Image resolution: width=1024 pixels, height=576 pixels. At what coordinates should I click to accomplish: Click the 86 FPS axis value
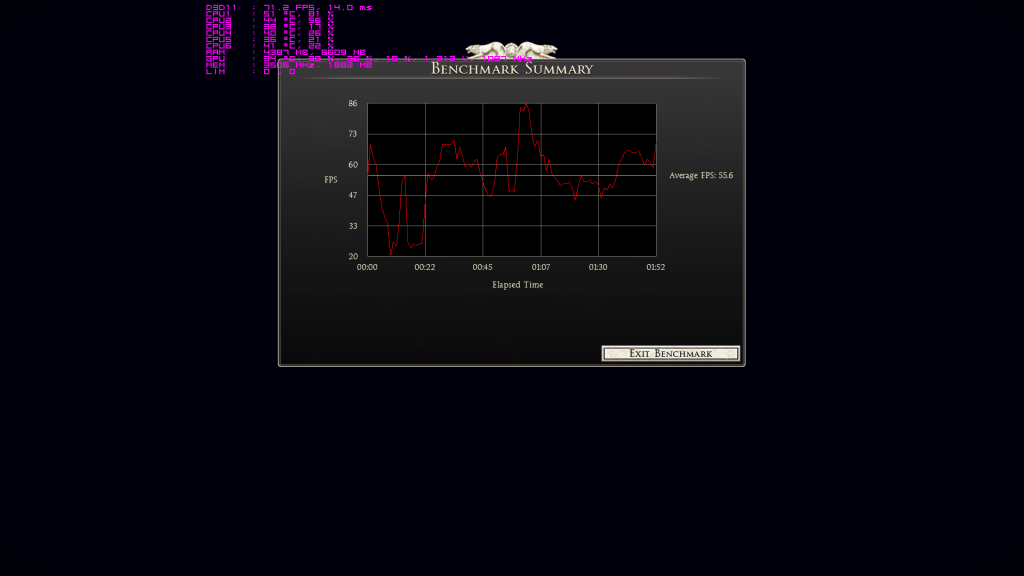click(x=352, y=104)
